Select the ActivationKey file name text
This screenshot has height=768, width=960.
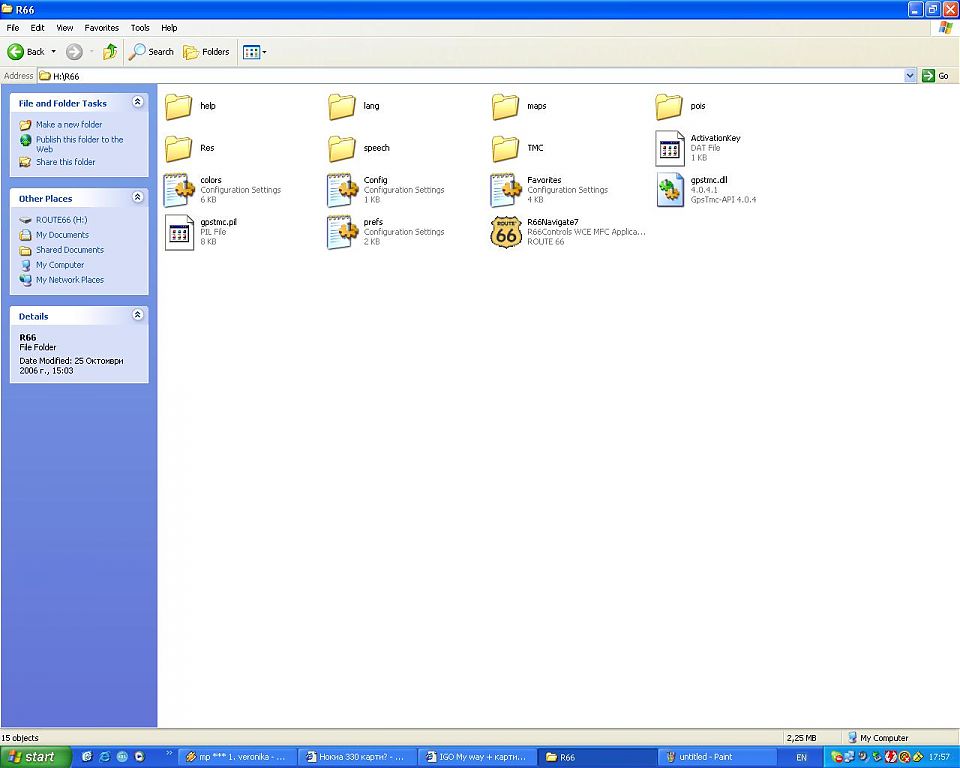(715, 138)
